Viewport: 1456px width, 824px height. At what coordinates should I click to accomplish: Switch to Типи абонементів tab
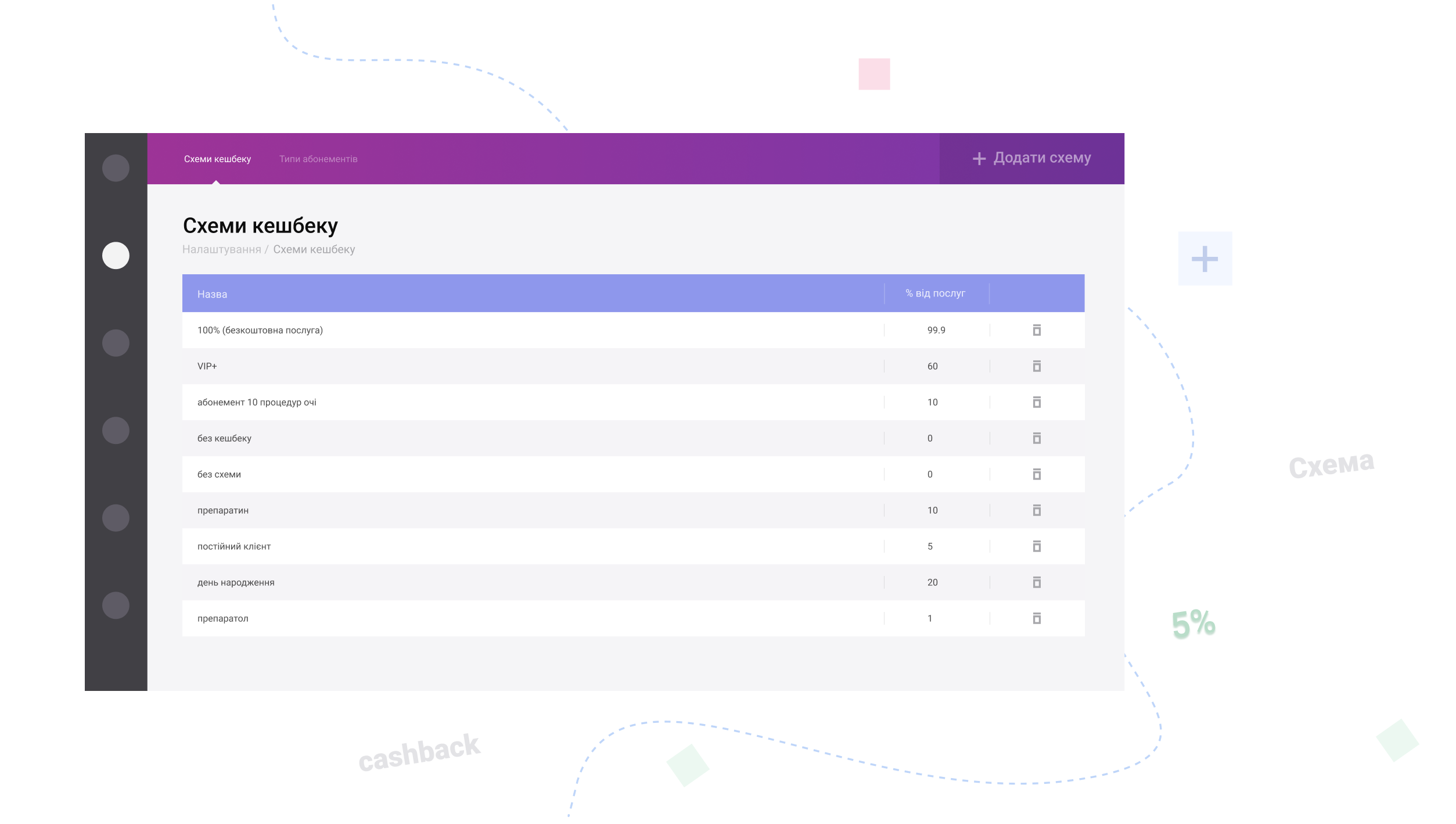318,159
